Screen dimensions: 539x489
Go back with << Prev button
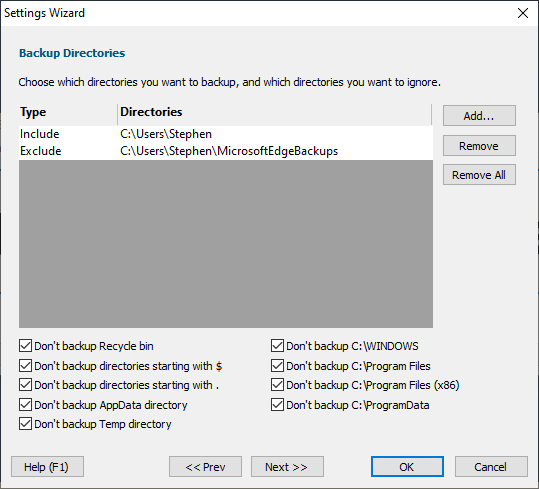point(205,467)
